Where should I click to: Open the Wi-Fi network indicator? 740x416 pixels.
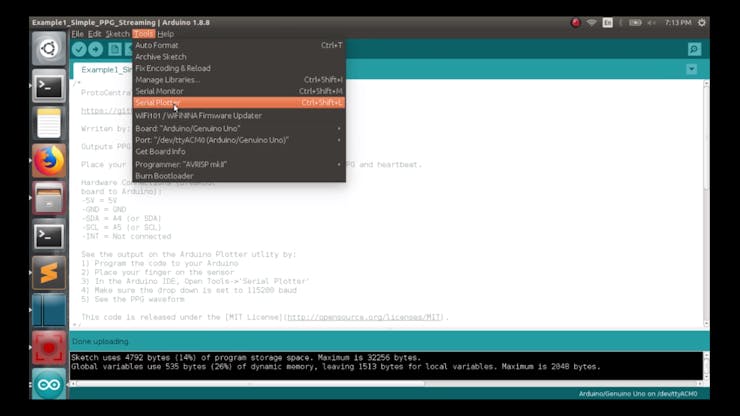coord(591,23)
